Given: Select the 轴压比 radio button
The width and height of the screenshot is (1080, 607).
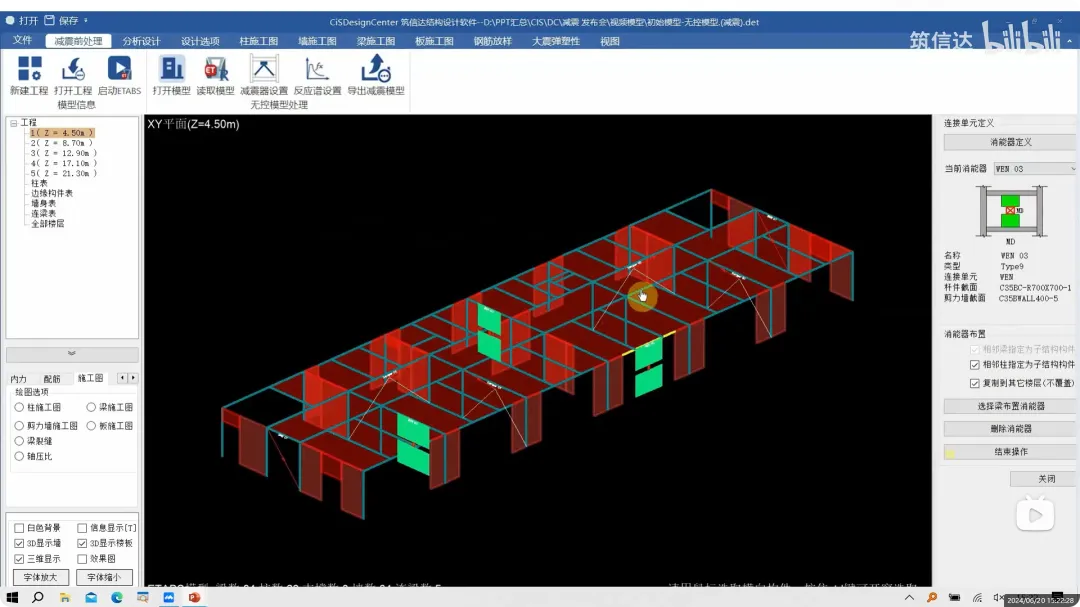Looking at the screenshot, I should click(19, 456).
